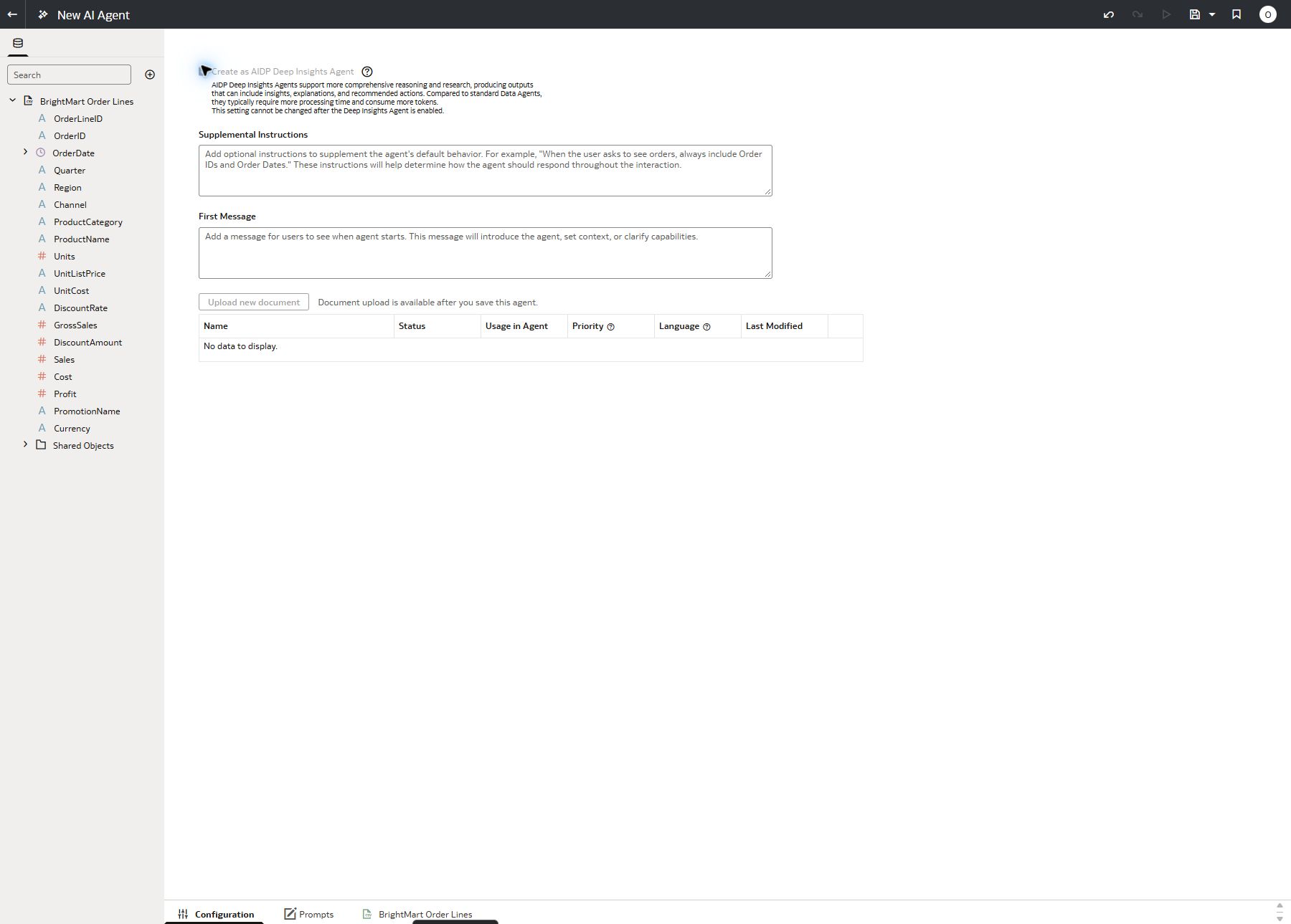Click help icon beside Deep Insights Agent
This screenshot has height=924, width=1291.
pyautogui.click(x=367, y=72)
